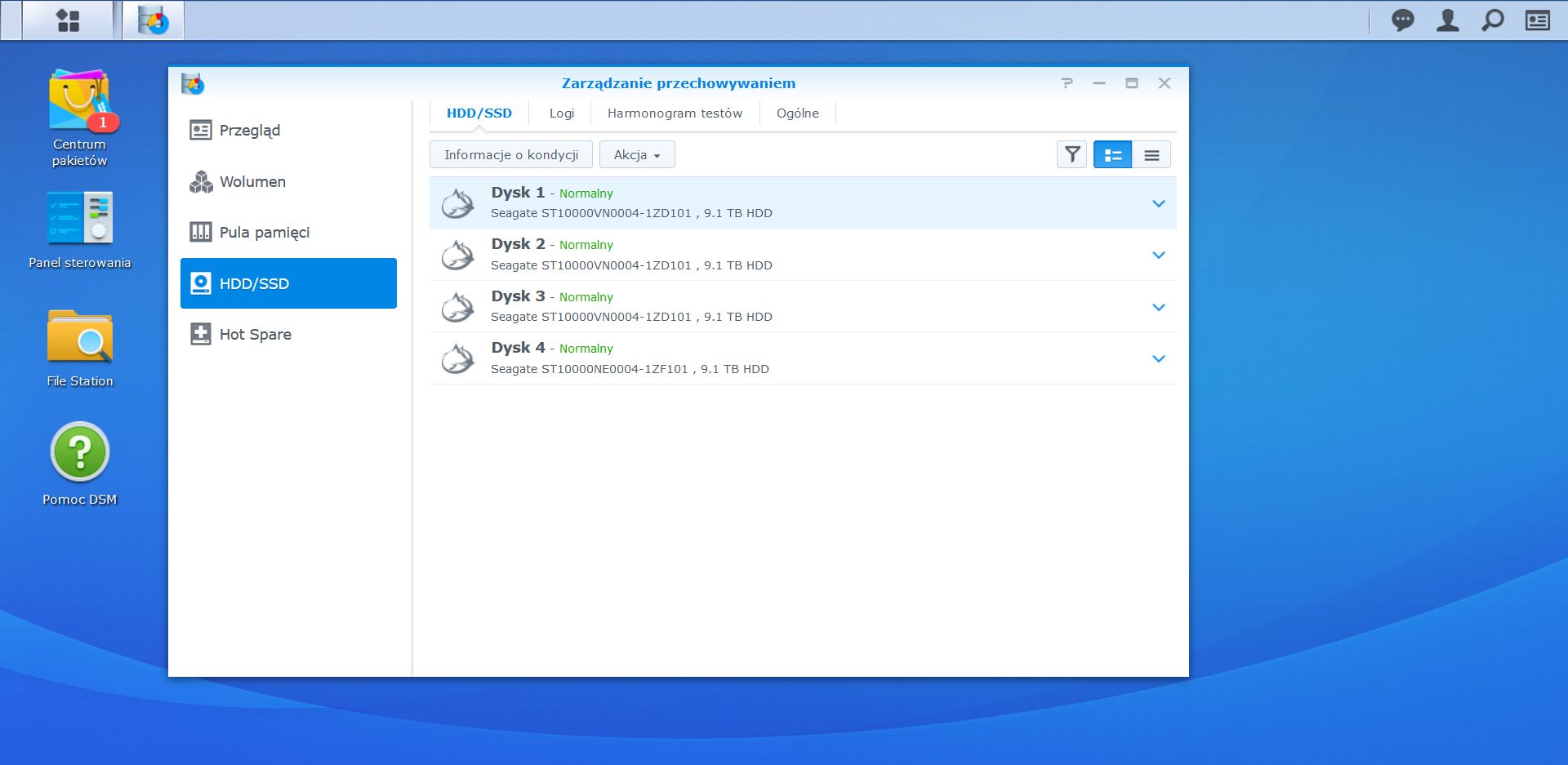Open the Akcja dropdown menu
The image size is (1568, 765).
pos(637,153)
